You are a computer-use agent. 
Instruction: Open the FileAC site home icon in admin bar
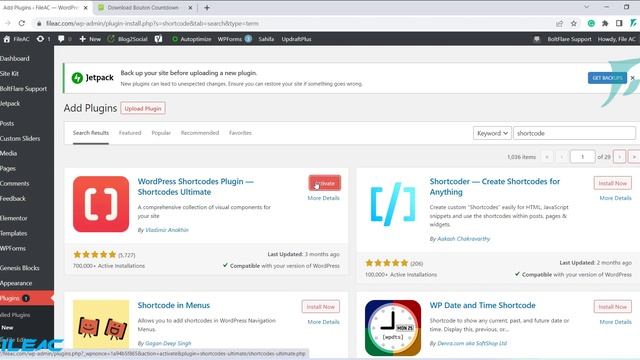pos(16,39)
